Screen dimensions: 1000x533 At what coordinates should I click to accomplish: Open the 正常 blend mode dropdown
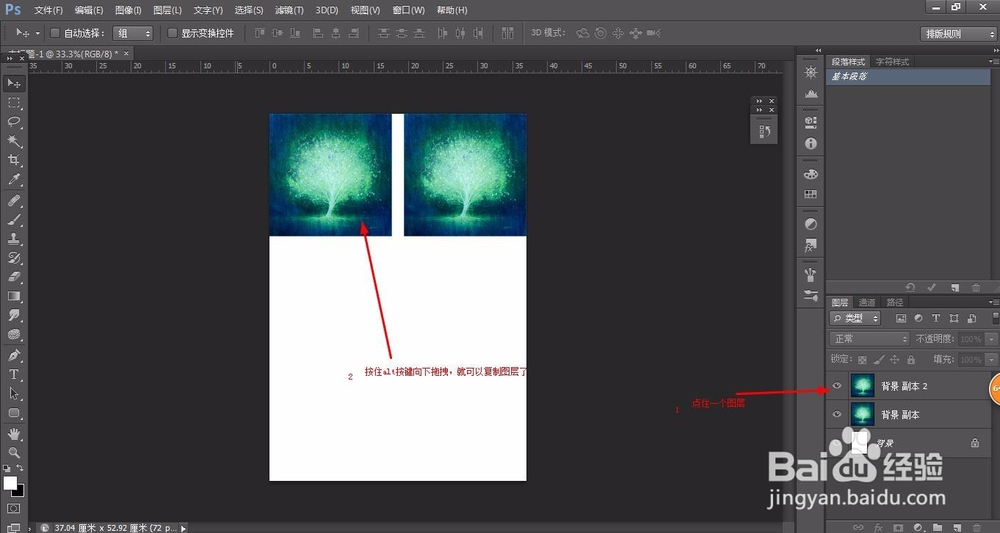tap(869, 339)
